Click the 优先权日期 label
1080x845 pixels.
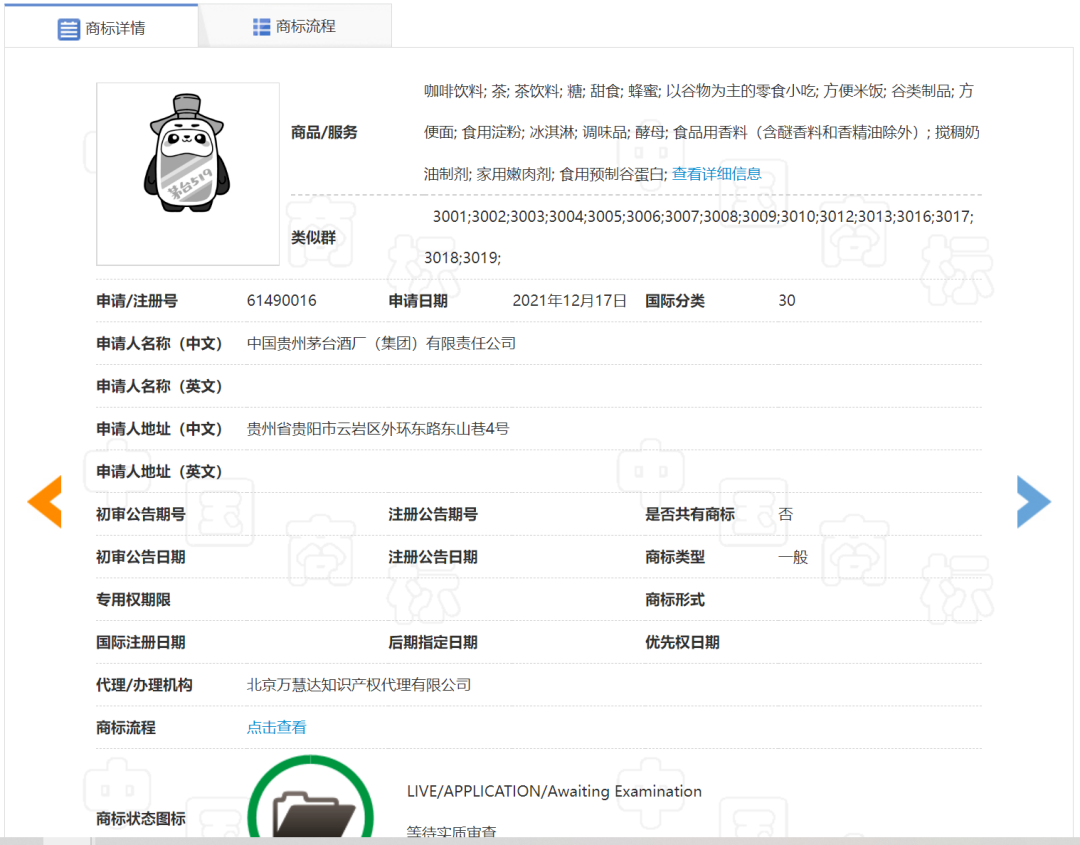coord(683,643)
